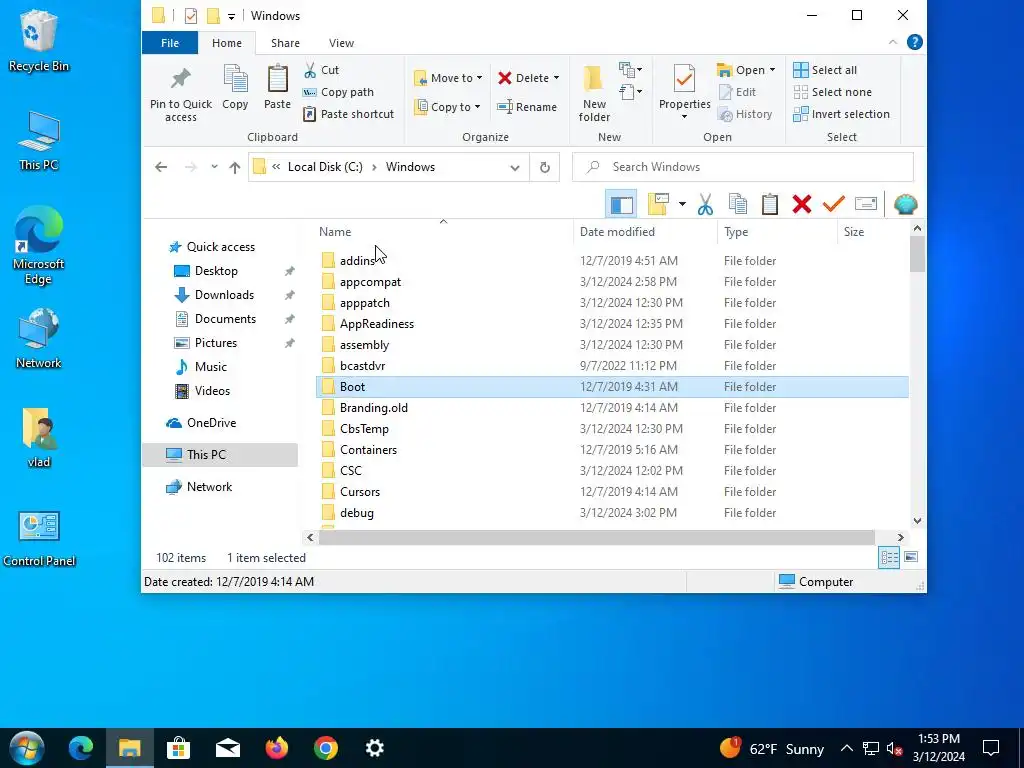1024x768 pixels.
Task: Click the Search Windows field
Action: point(743,167)
